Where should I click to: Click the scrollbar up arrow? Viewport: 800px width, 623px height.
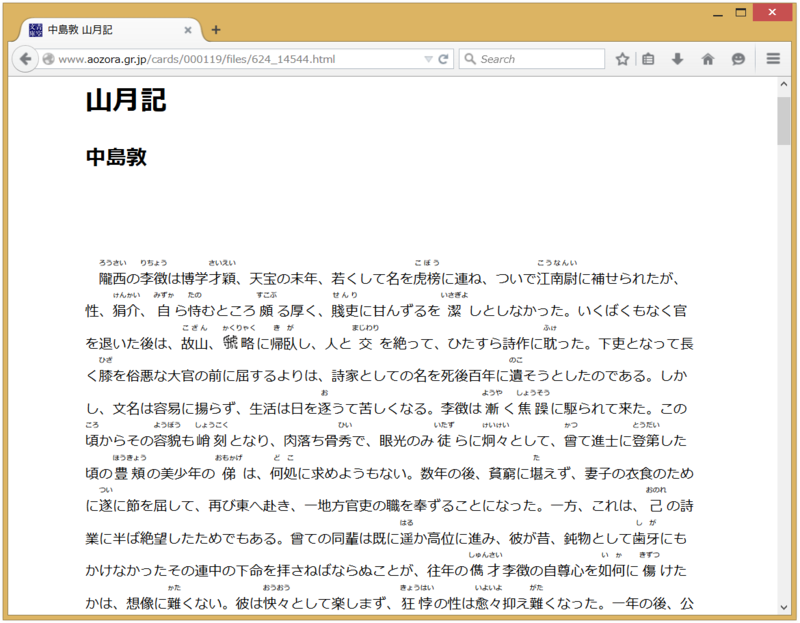pyautogui.click(x=784, y=85)
